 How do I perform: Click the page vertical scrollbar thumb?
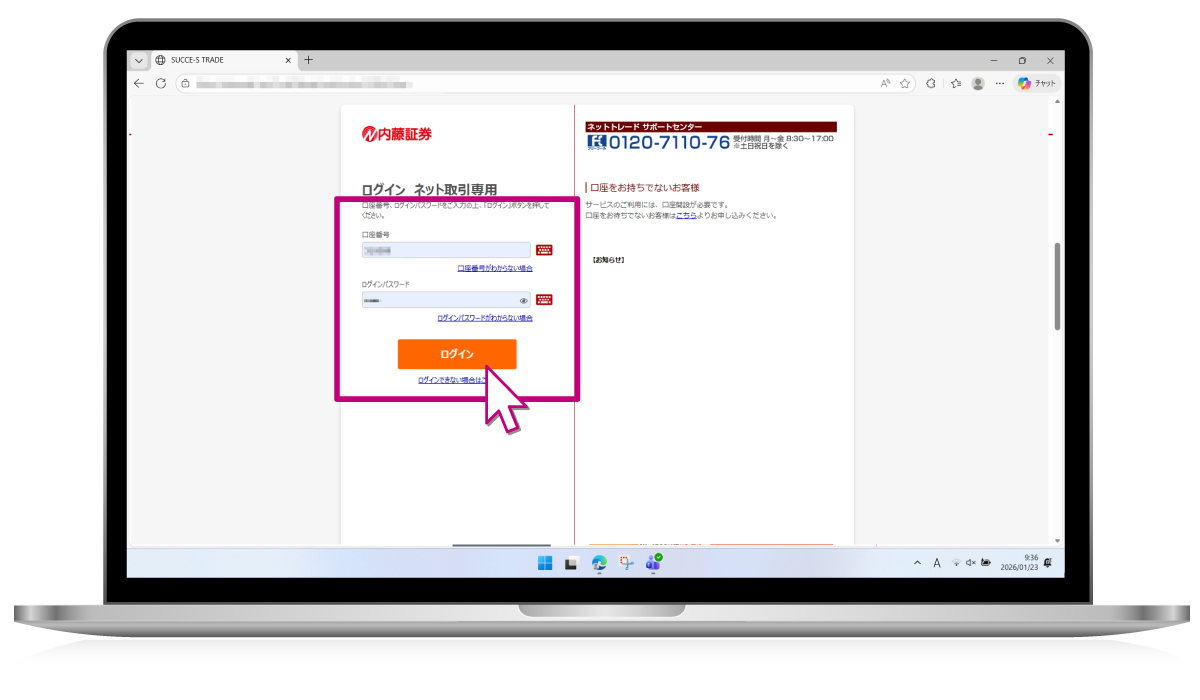pos(1057,285)
